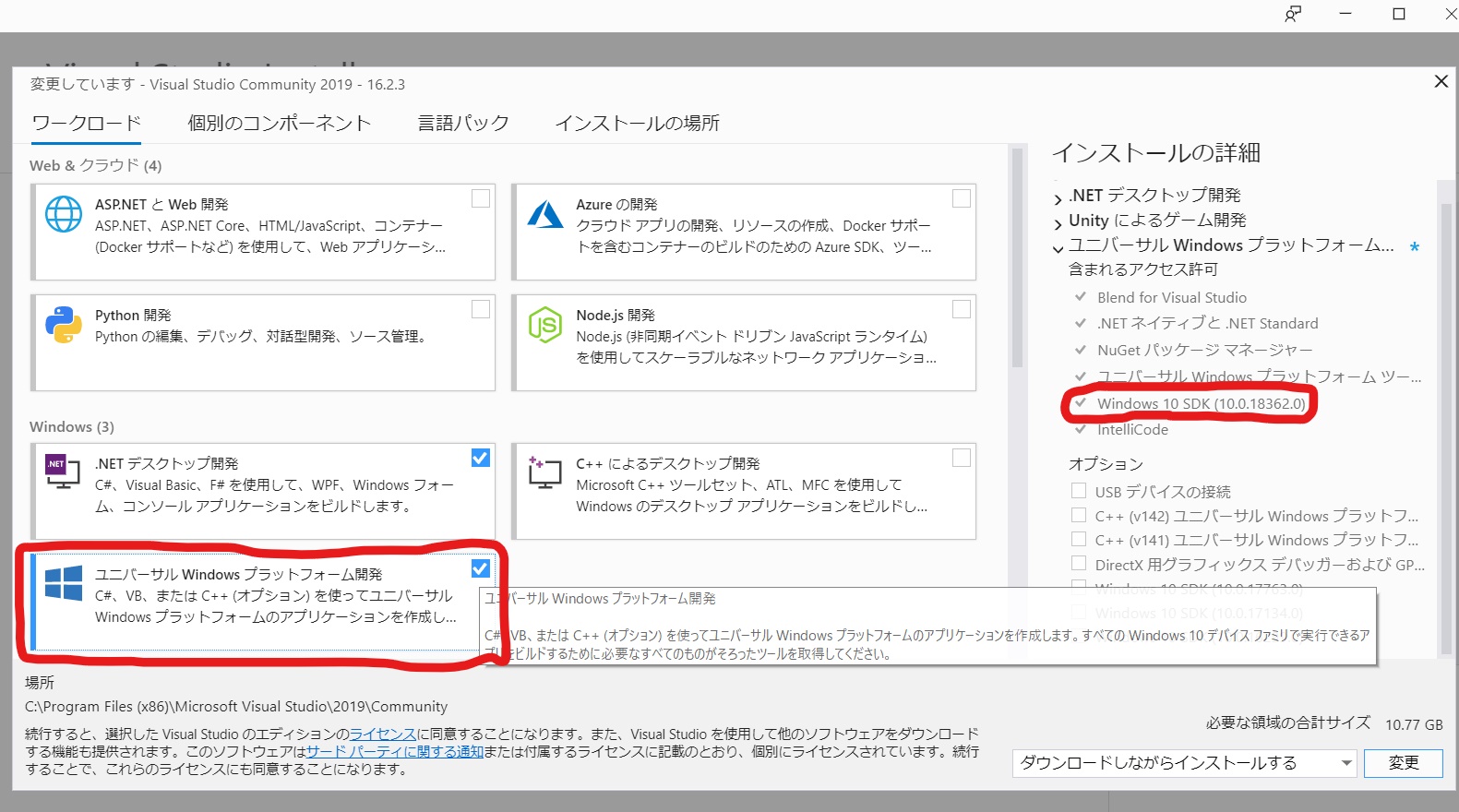The image size is (1459, 812).
Task: Uncheck the Universal Windows Platform development workload
Action: coord(481,568)
